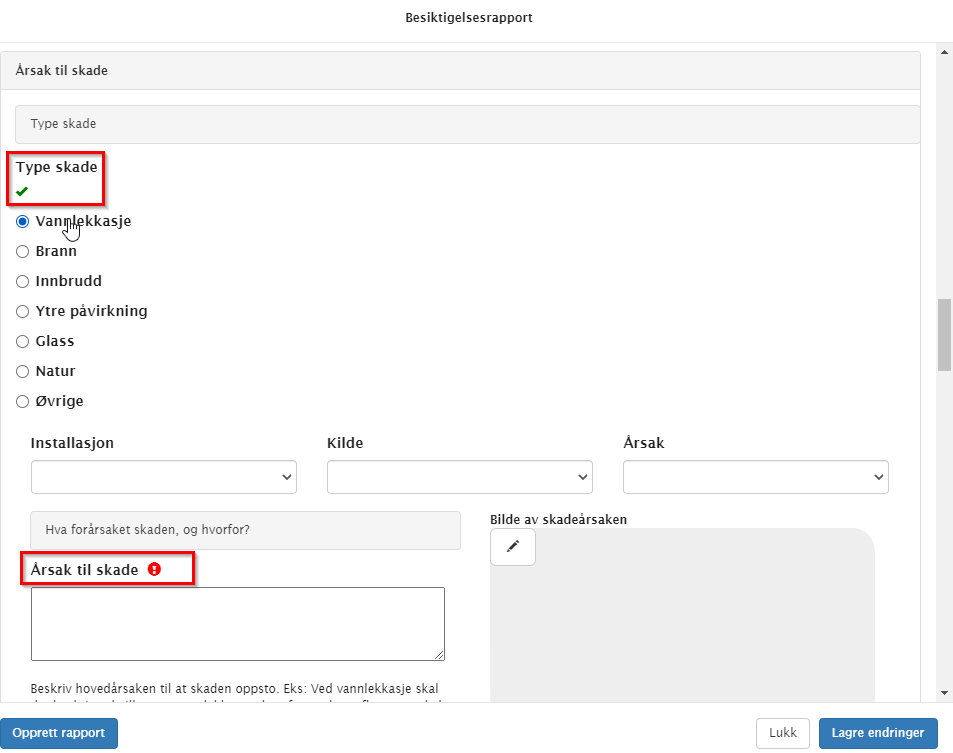This screenshot has height=753, width=953.
Task: Choose Natur as damage type
Action: point(23,372)
